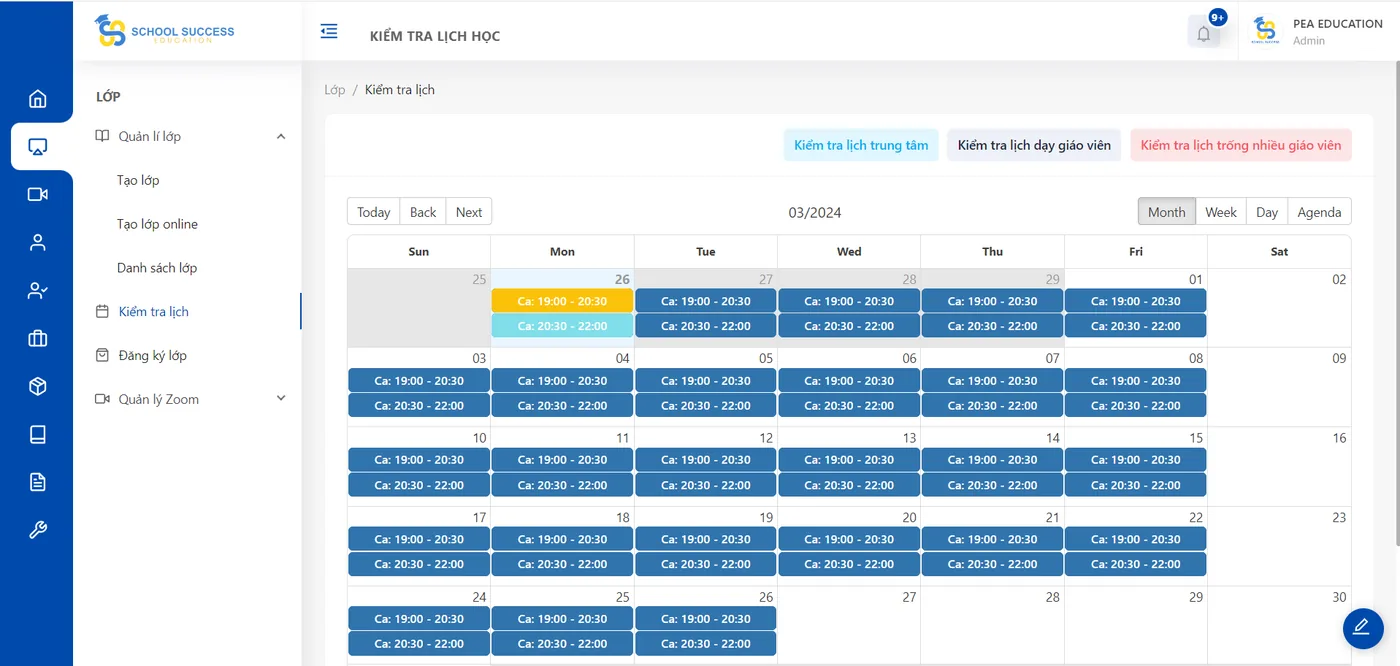Open the Tạo lớp menu item
This screenshot has width=1400, height=666.
pyautogui.click(x=138, y=180)
